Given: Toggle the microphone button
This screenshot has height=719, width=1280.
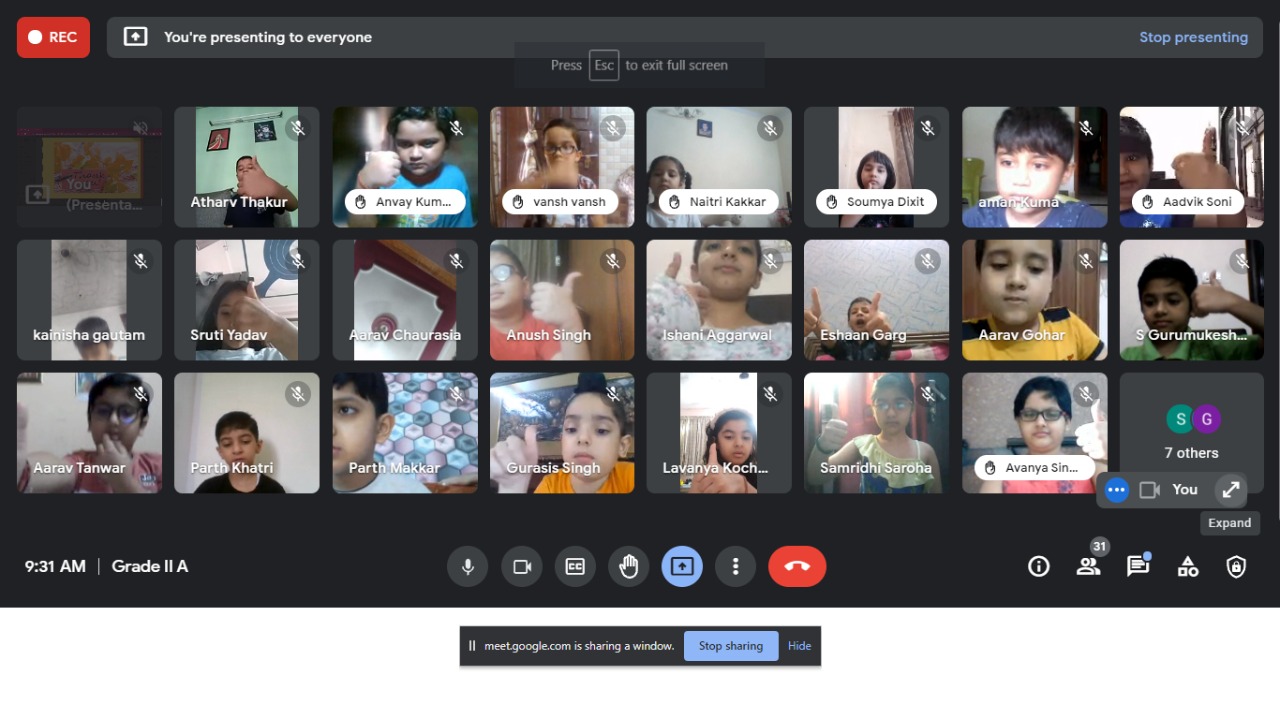Looking at the screenshot, I should tap(467, 567).
